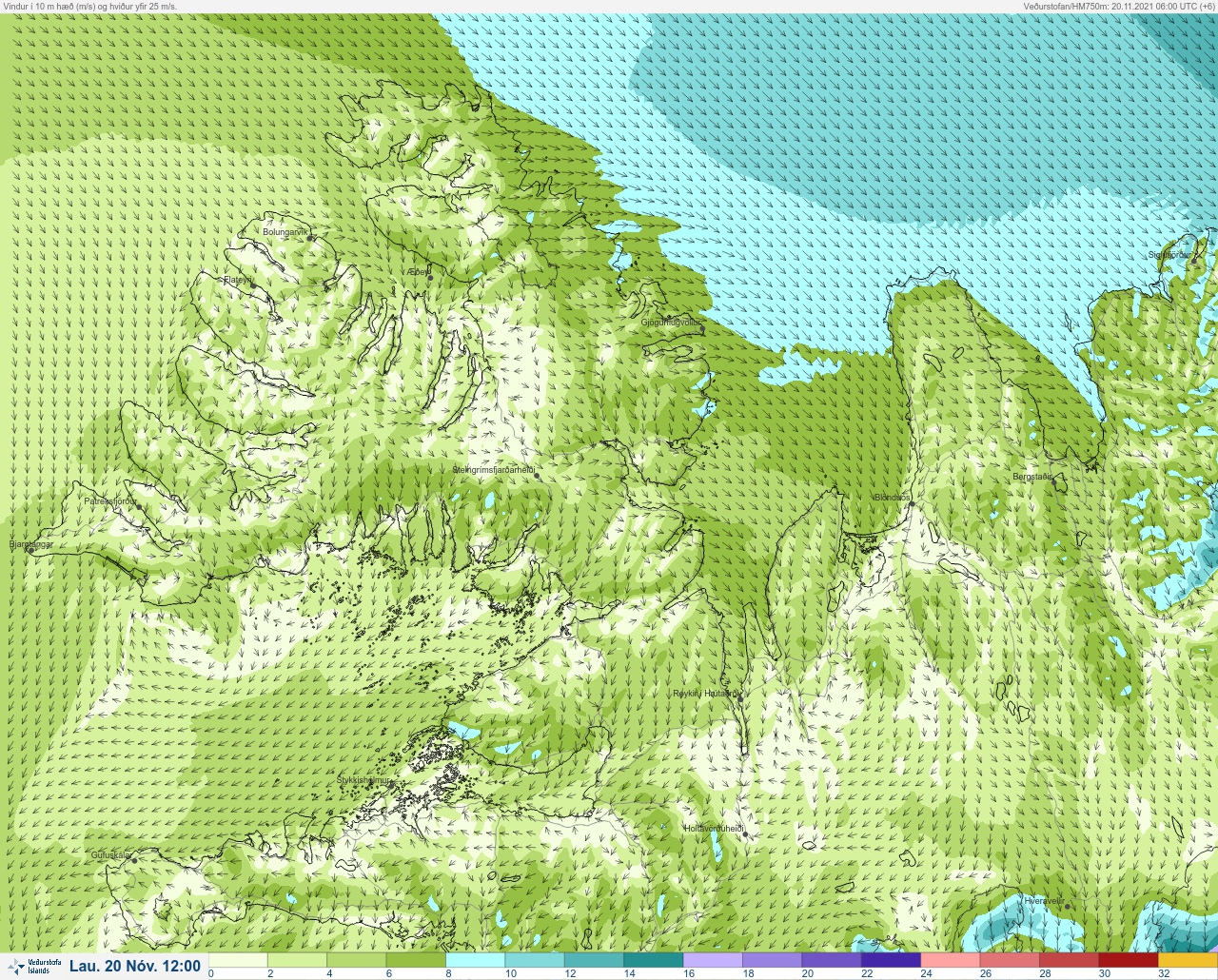Click the Veðurstofa Íslands logo
Screen dimensions: 1218x980
pos(33,966)
